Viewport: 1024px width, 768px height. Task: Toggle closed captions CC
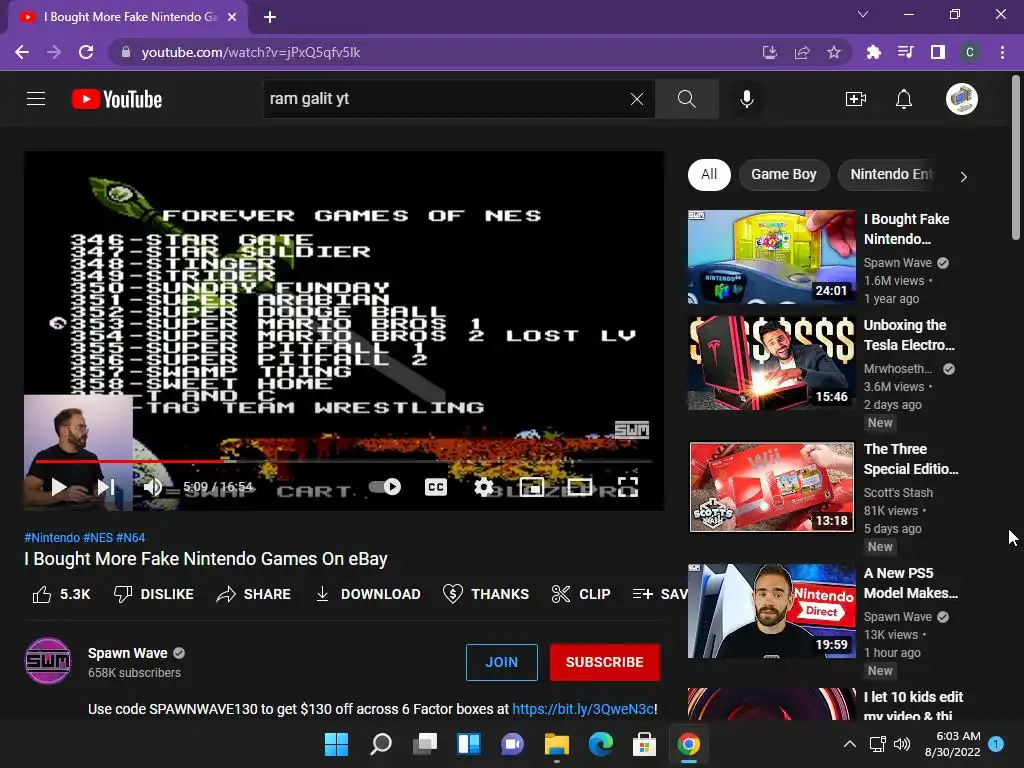point(436,487)
